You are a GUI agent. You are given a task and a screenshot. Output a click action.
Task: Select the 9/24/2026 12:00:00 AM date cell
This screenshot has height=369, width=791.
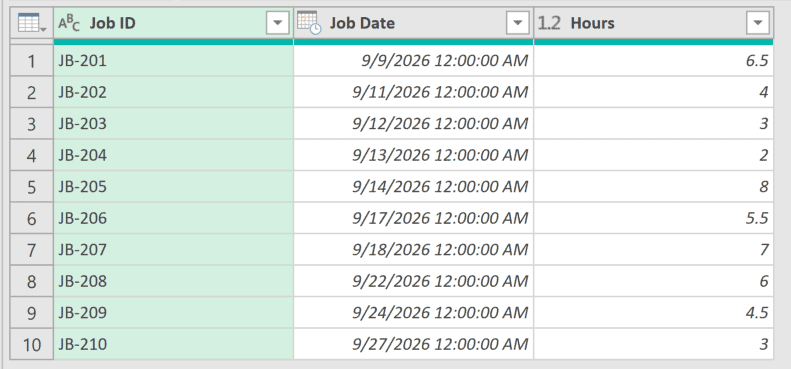click(414, 312)
